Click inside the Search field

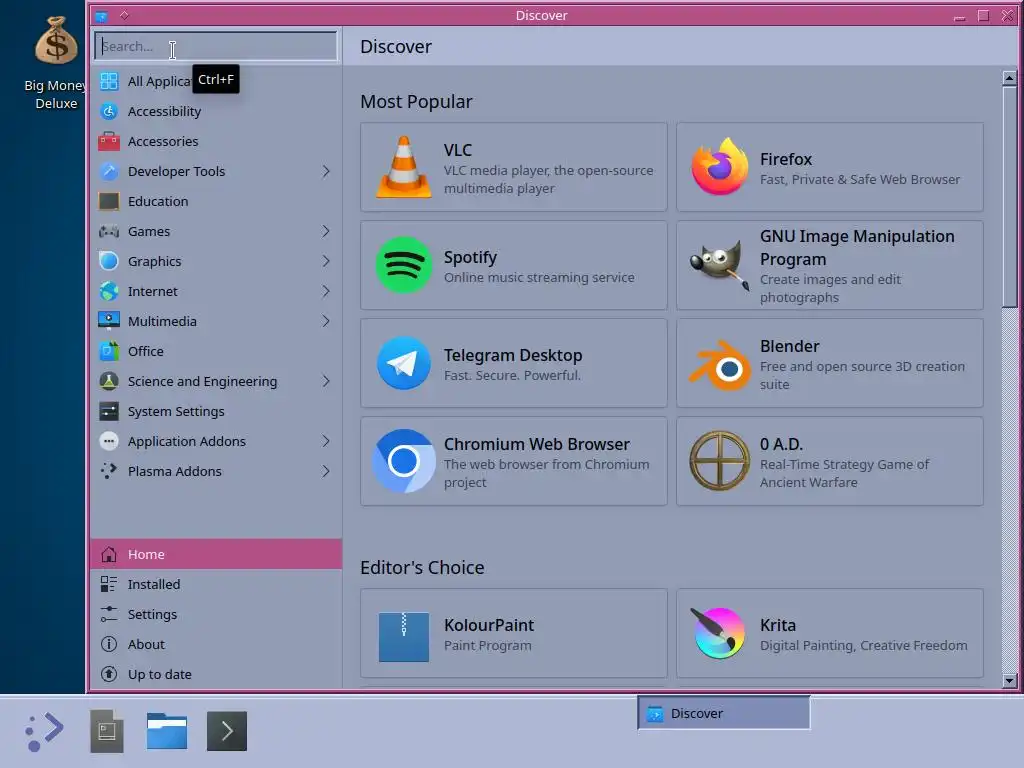(x=216, y=46)
